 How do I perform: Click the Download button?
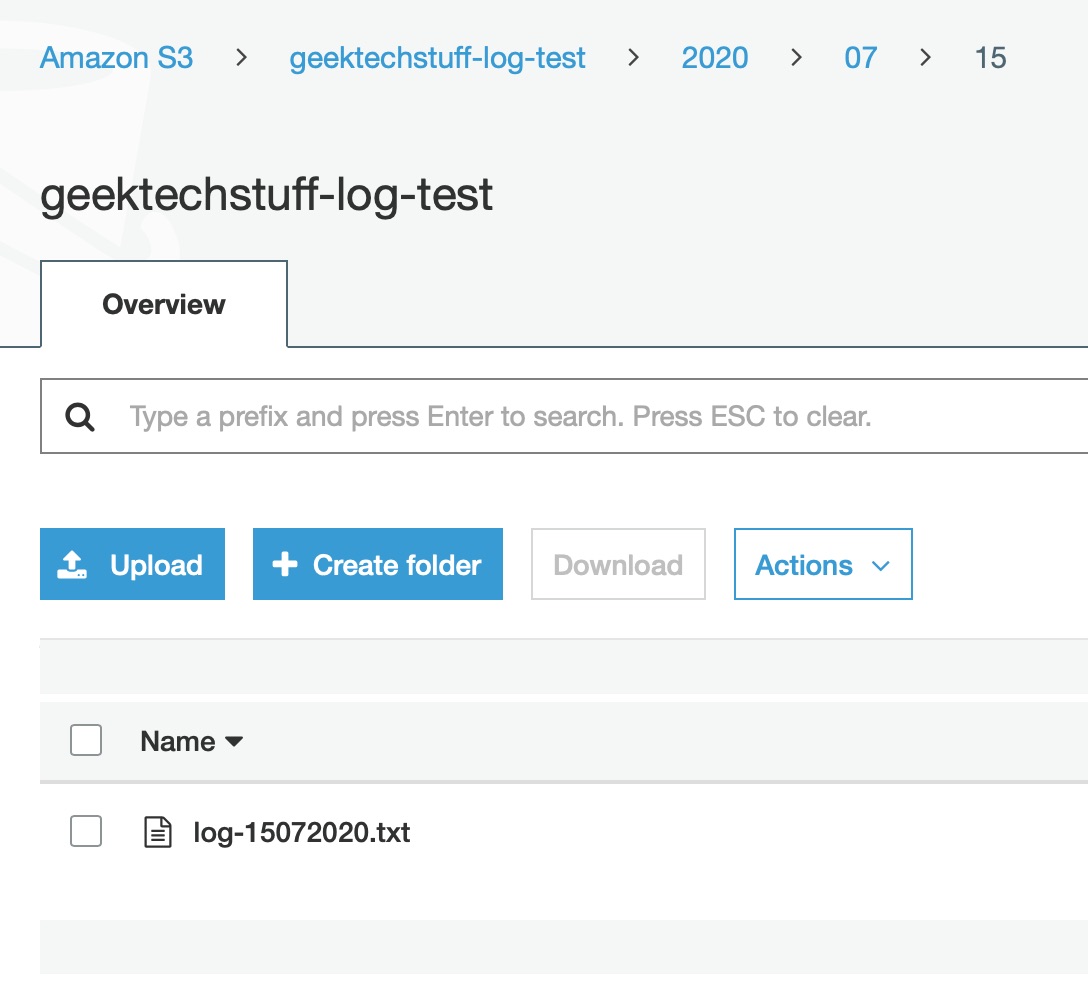(x=617, y=563)
